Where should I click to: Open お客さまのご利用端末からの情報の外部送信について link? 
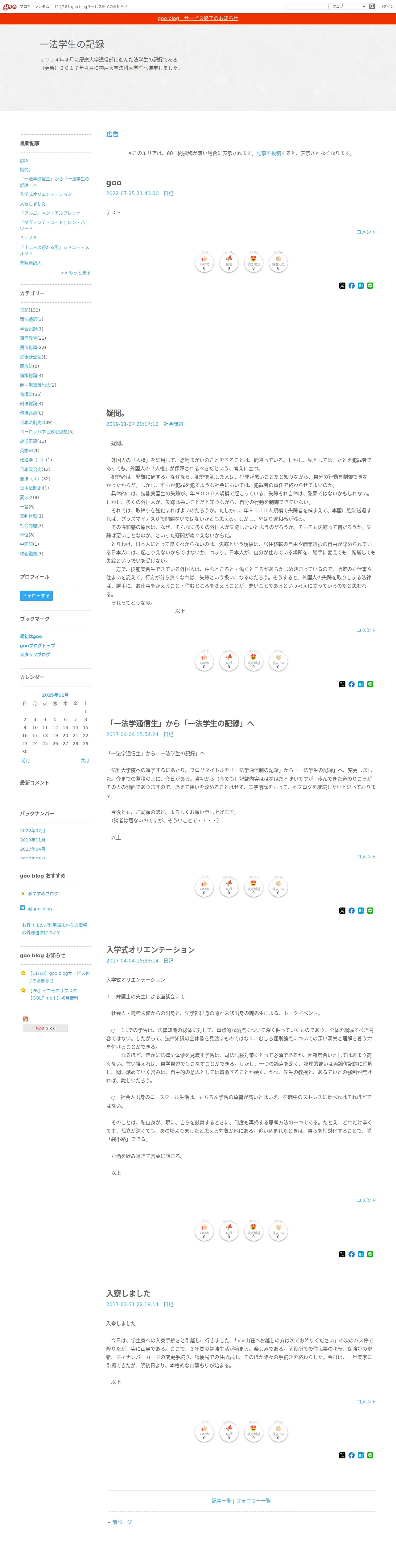tap(55, 929)
